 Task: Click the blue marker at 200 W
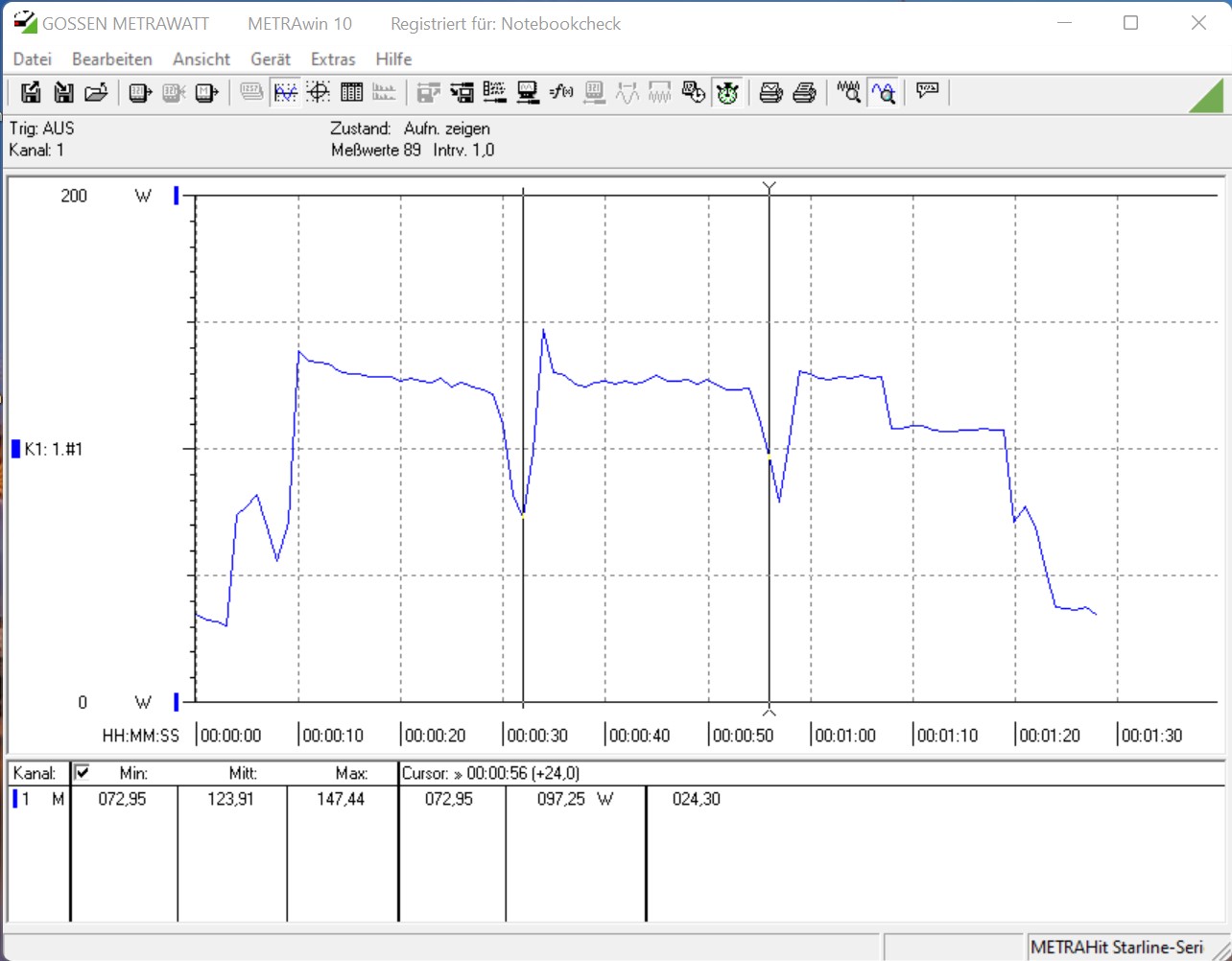pos(177,196)
